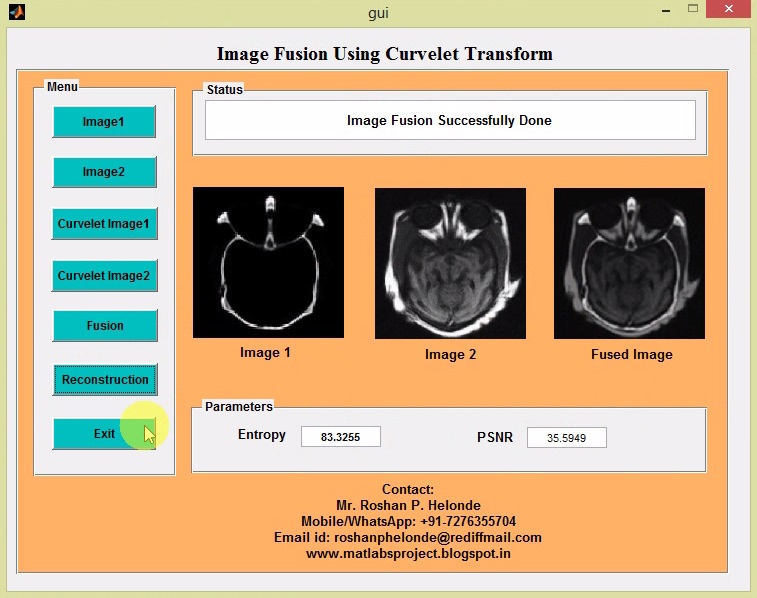
Task: Click the roshanphelonde@rediffmail.com email text
Action: point(438,537)
